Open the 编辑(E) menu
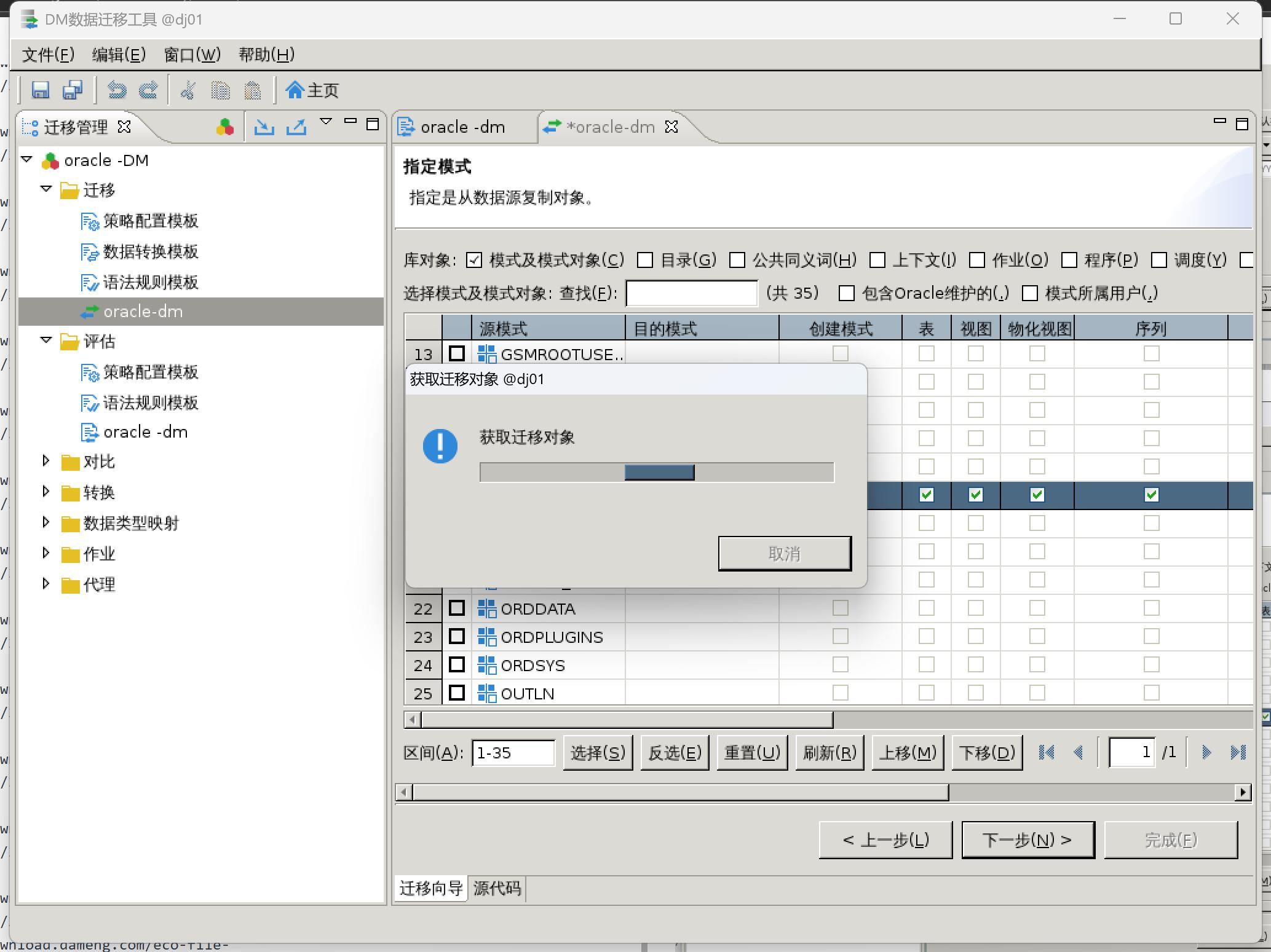The height and width of the screenshot is (952, 1271). coord(119,55)
